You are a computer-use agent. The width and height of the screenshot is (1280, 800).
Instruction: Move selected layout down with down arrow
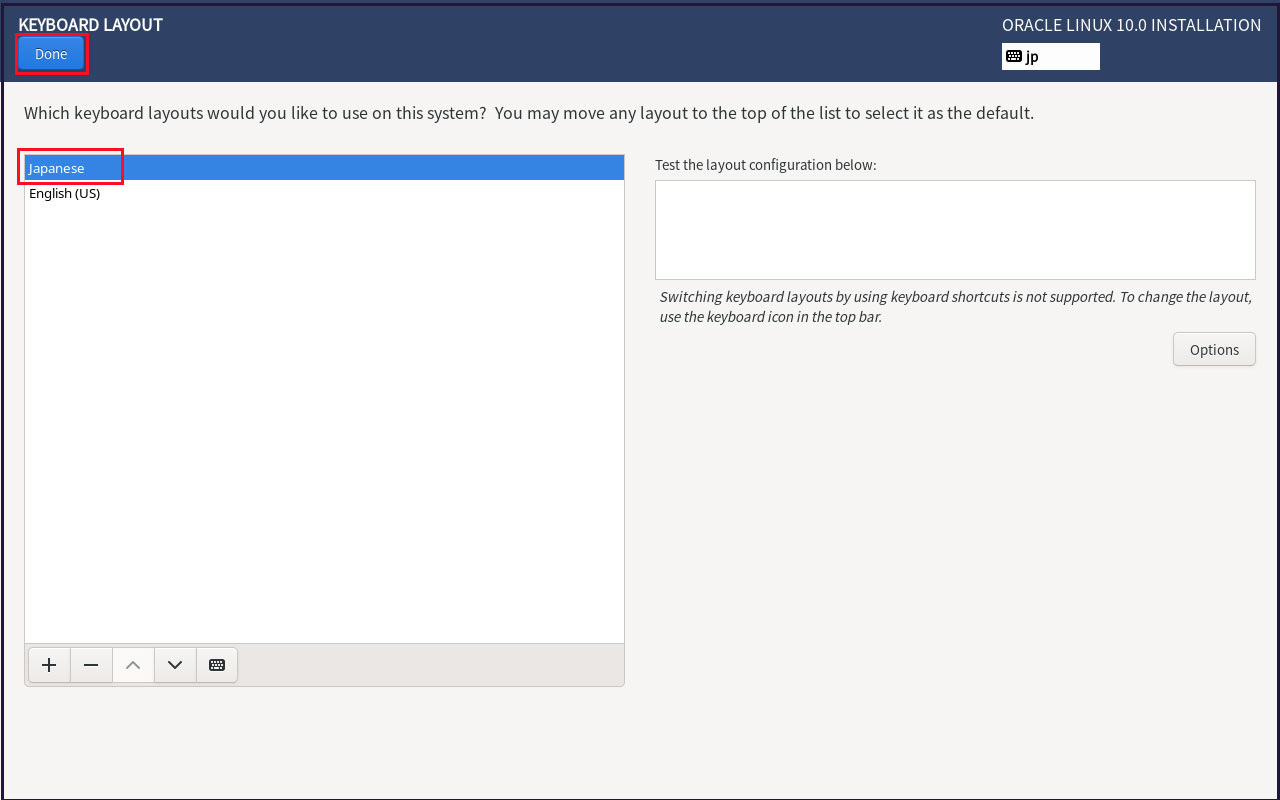point(175,665)
